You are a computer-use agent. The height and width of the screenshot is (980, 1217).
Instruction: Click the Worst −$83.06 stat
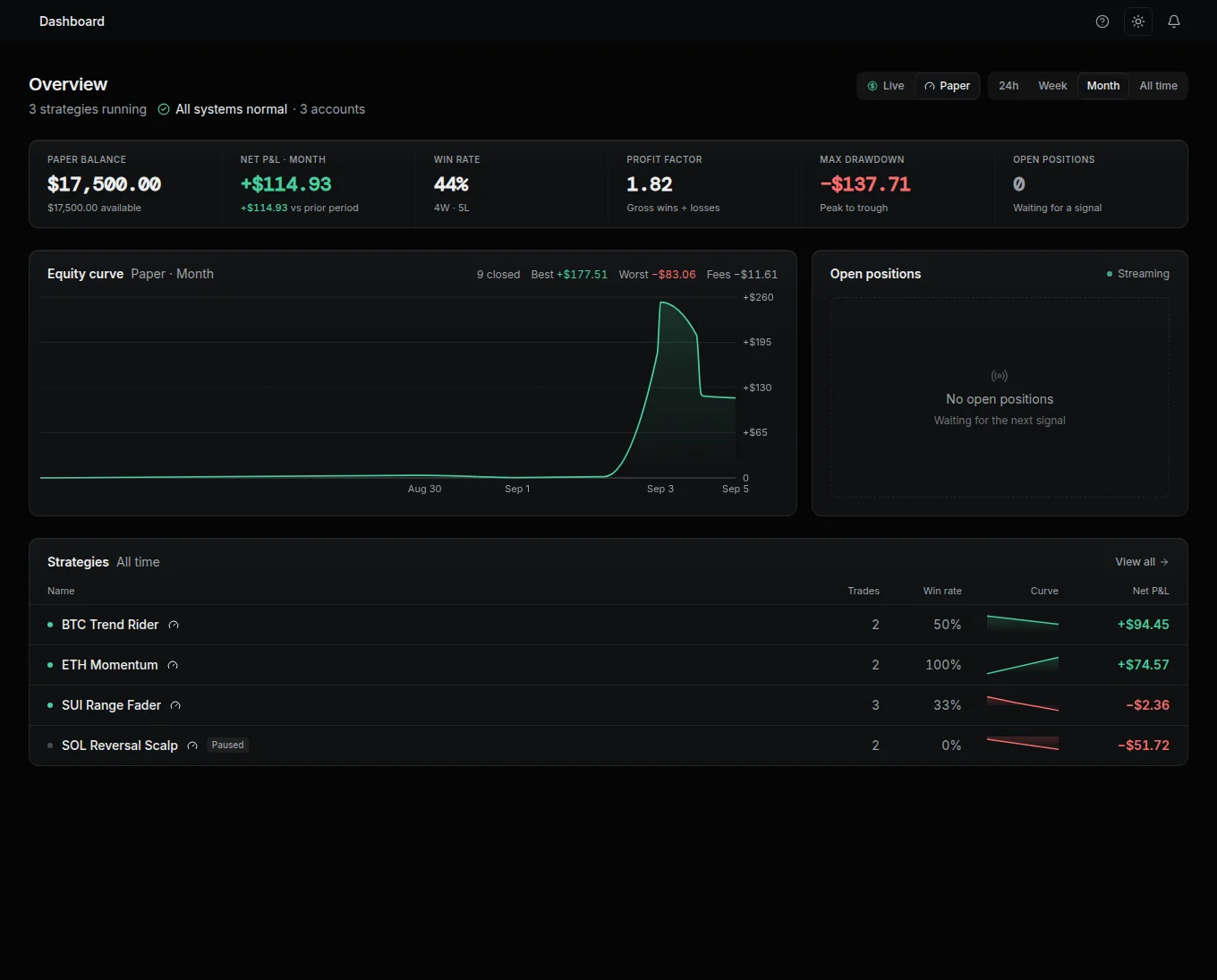[x=657, y=275]
